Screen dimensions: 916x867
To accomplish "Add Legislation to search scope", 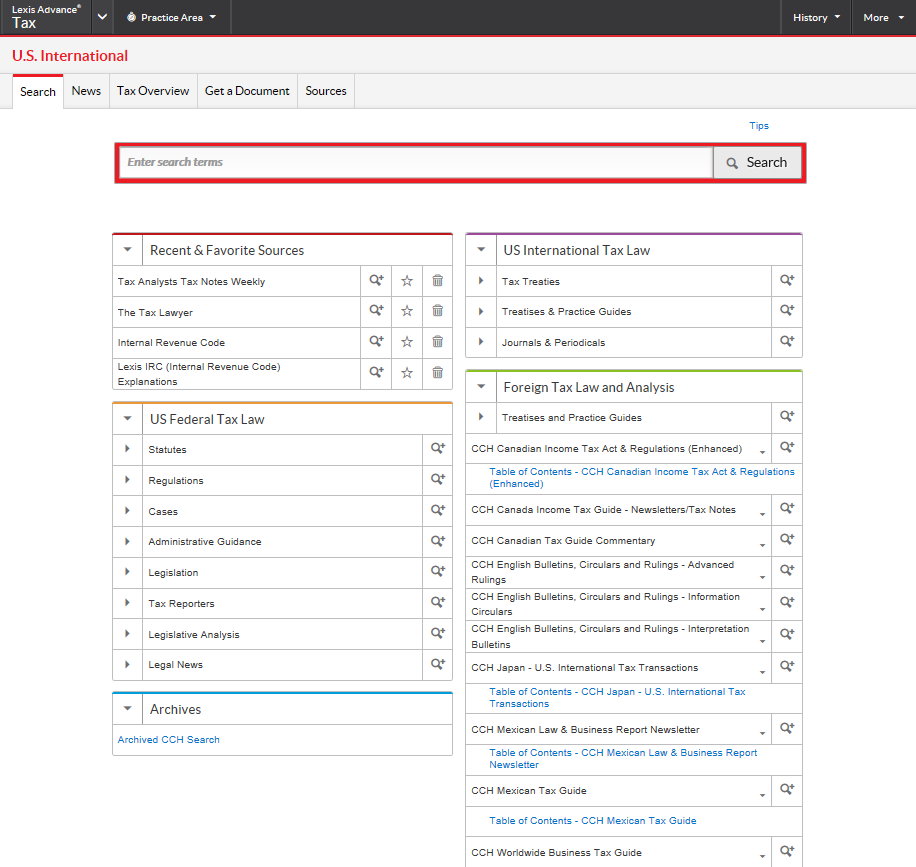I will (438, 571).
